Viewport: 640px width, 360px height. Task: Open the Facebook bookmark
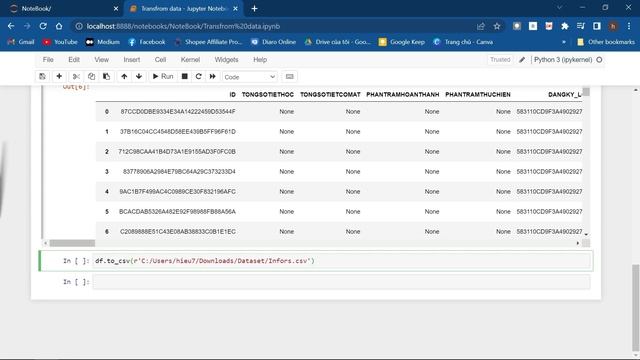[x=147, y=42]
